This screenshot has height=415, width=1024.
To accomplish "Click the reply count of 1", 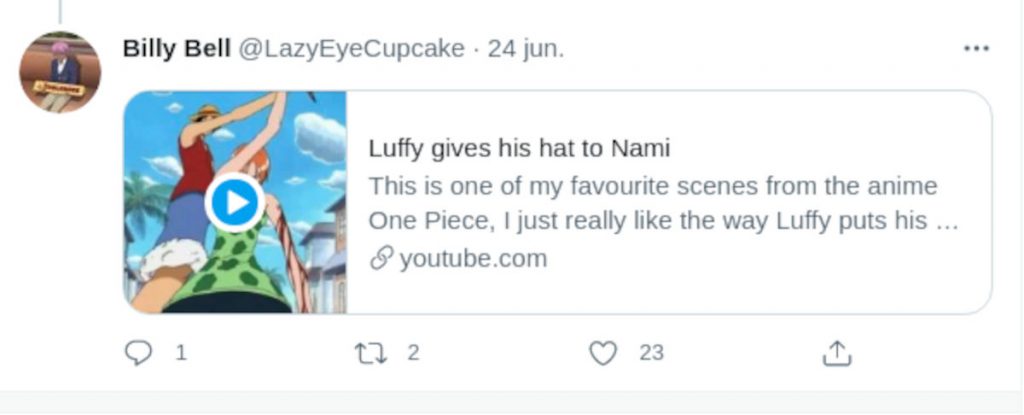I will [181, 353].
